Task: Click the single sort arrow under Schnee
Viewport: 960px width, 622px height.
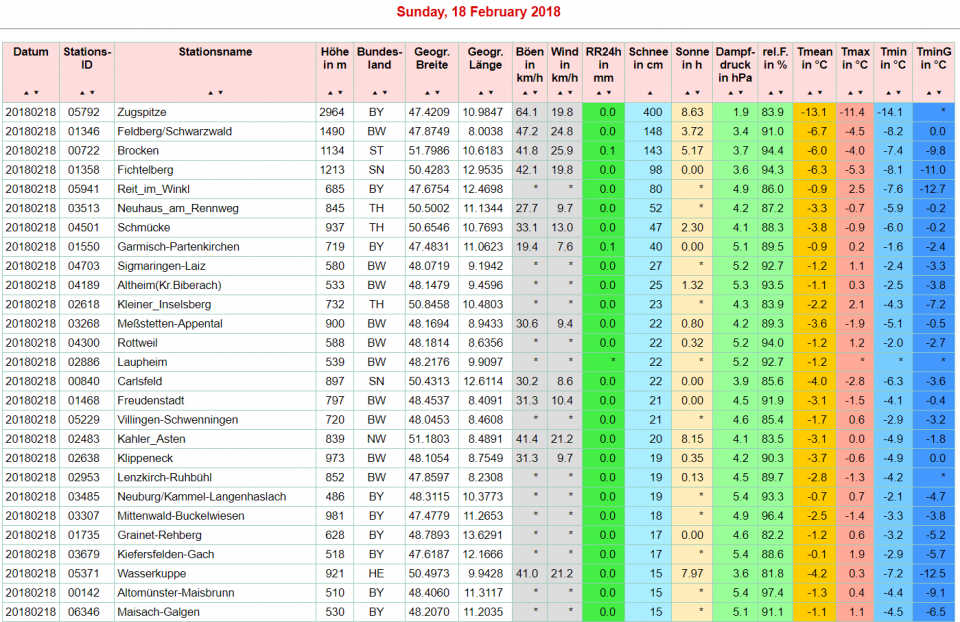Action: point(648,92)
